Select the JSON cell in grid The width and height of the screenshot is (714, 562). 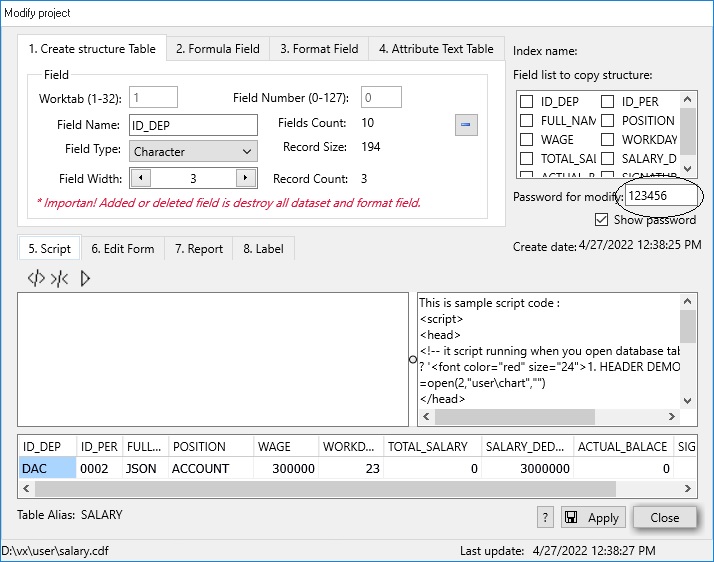tap(145, 468)
